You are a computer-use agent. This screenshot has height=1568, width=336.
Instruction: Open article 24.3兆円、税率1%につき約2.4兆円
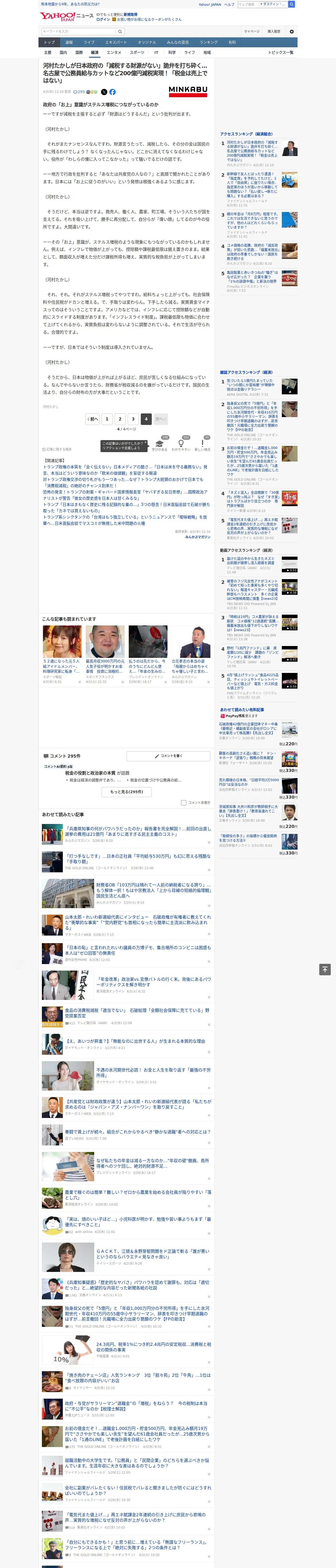tap(154, 1347)
